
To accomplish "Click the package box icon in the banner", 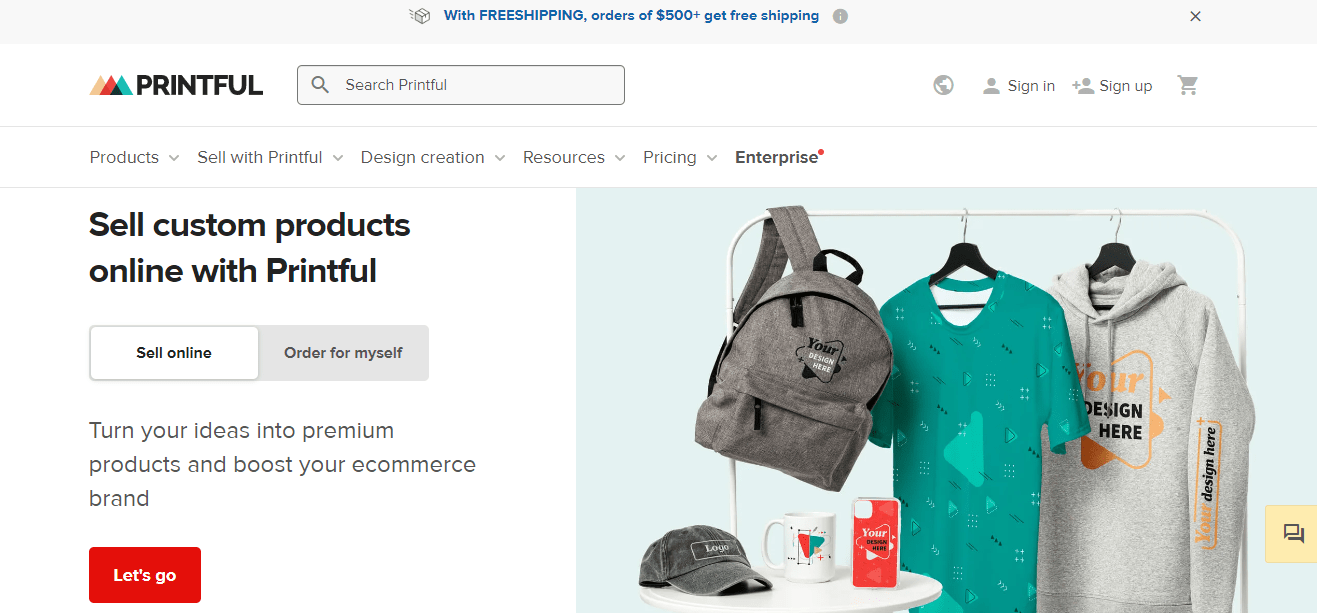I will tap(420, 16).
